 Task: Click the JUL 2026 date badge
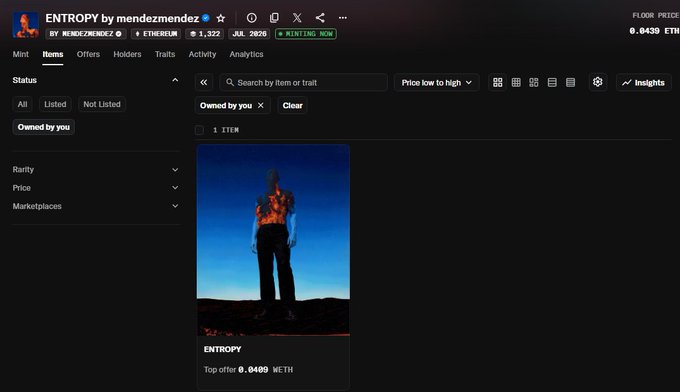pyautogui.click(x=249, y=34)
